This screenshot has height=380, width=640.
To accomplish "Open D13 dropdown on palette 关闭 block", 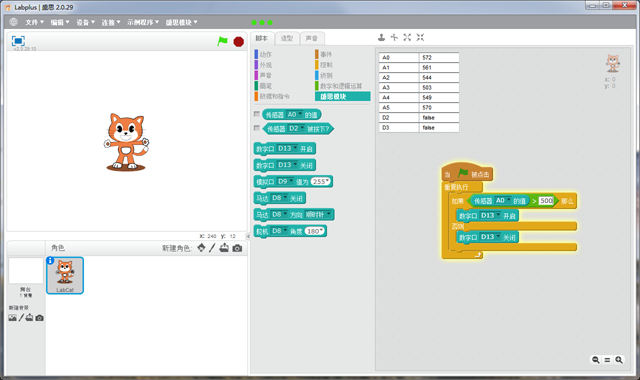I will click(x=287, y=165).
